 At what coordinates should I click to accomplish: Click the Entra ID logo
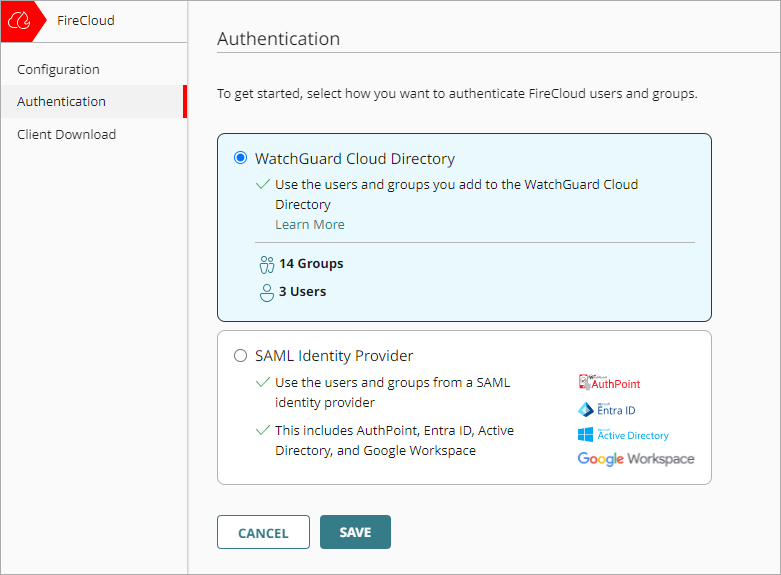[606, 409]
